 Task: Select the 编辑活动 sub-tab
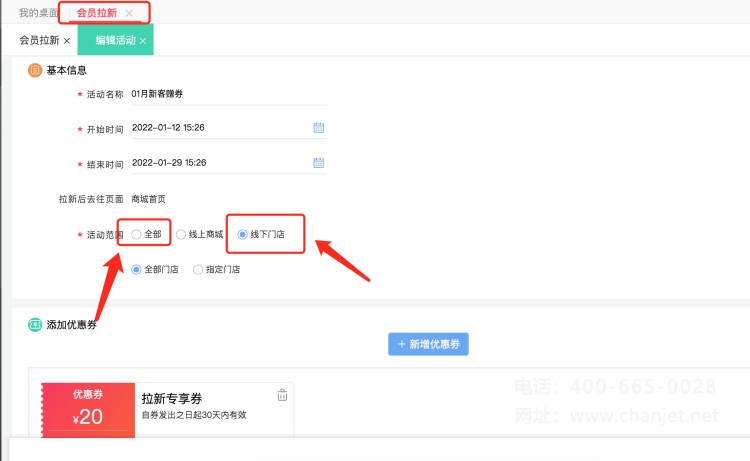point(115,40)
